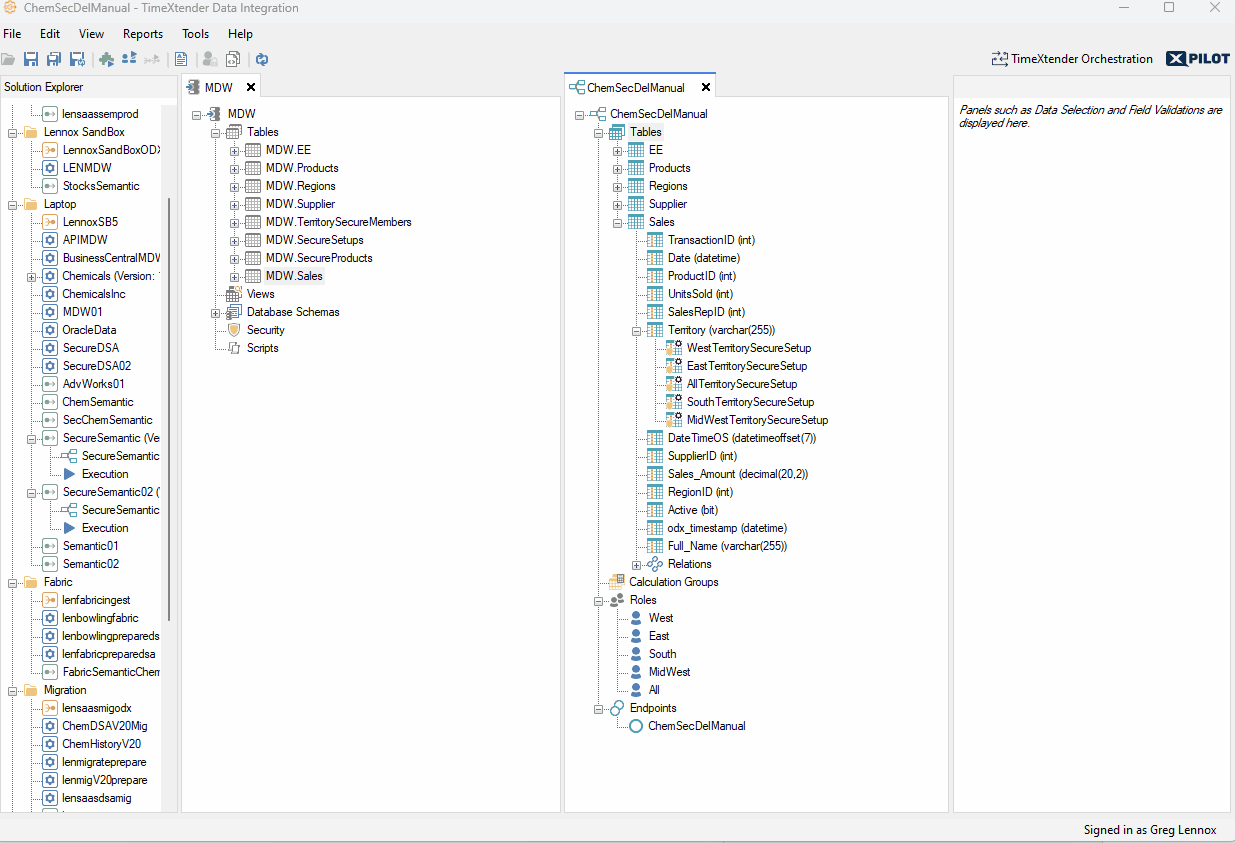This screenshot has width=1235, height=843.
Task: Click the table icon beside Regions in ChemSecDelManual
Action: (x=636, y=186)
